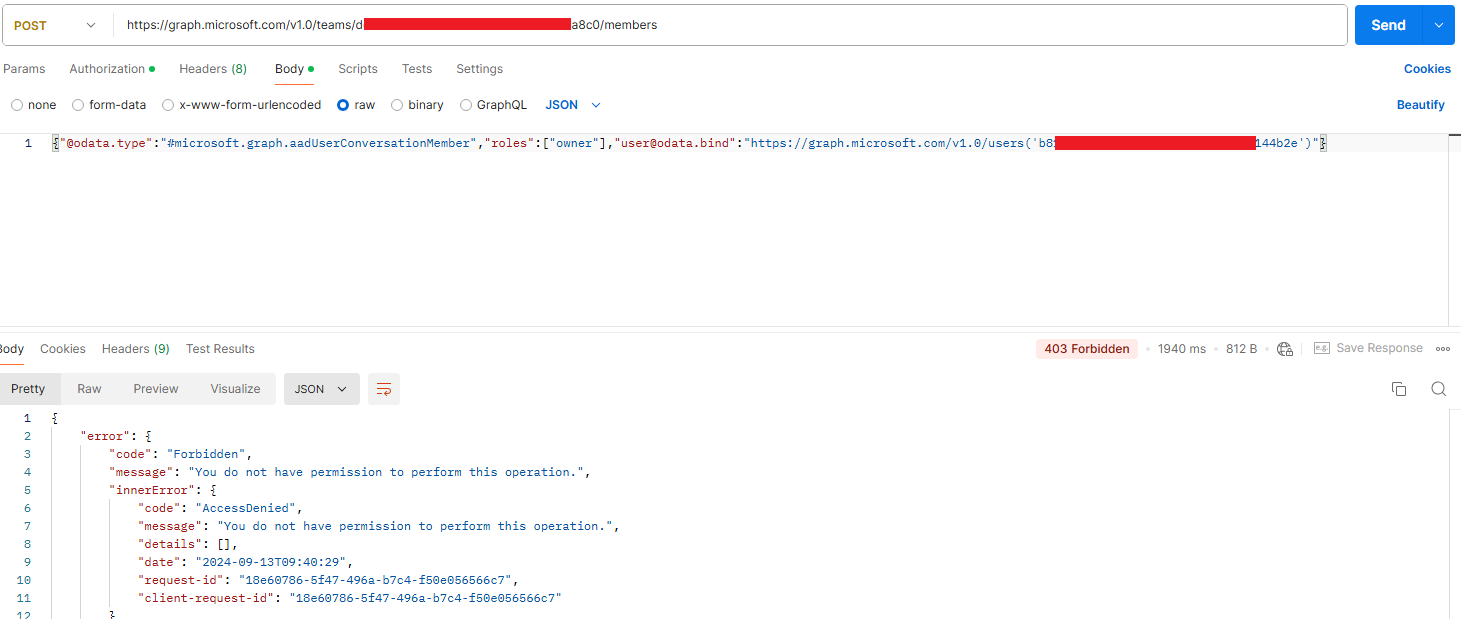Image resolution: width=1461 pixels, height=619 pixels.
Task: Select the raw body type
Action: (x=357, y=105)
